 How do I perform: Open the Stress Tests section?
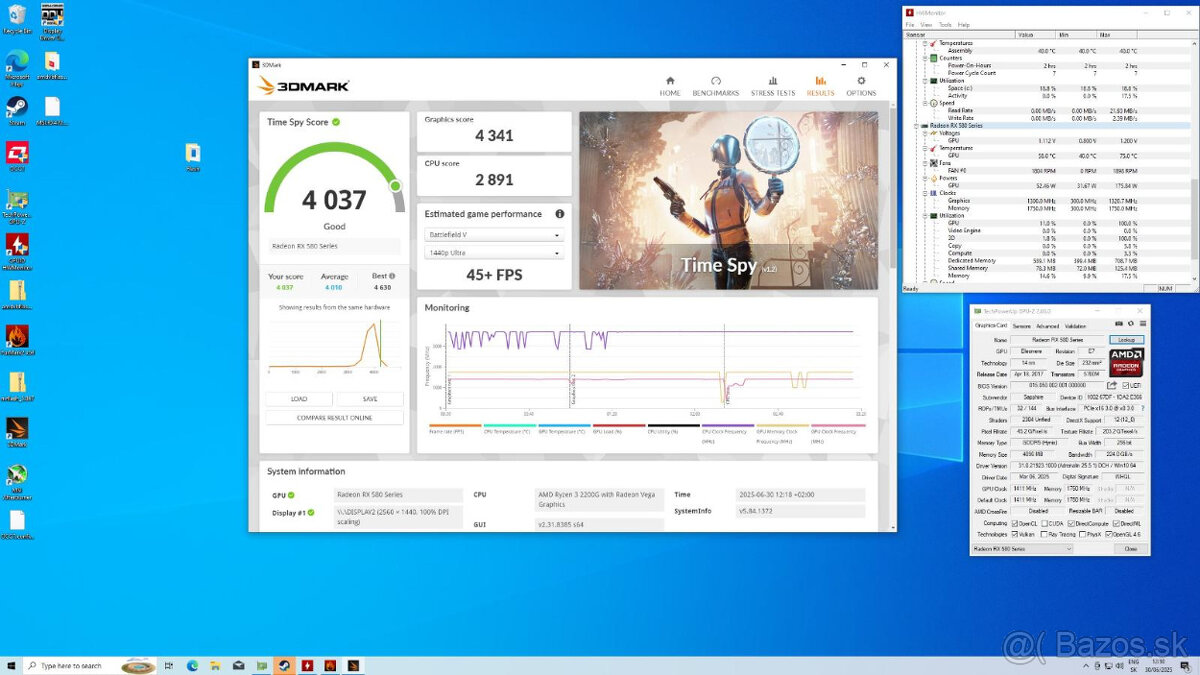coord(772,86)
